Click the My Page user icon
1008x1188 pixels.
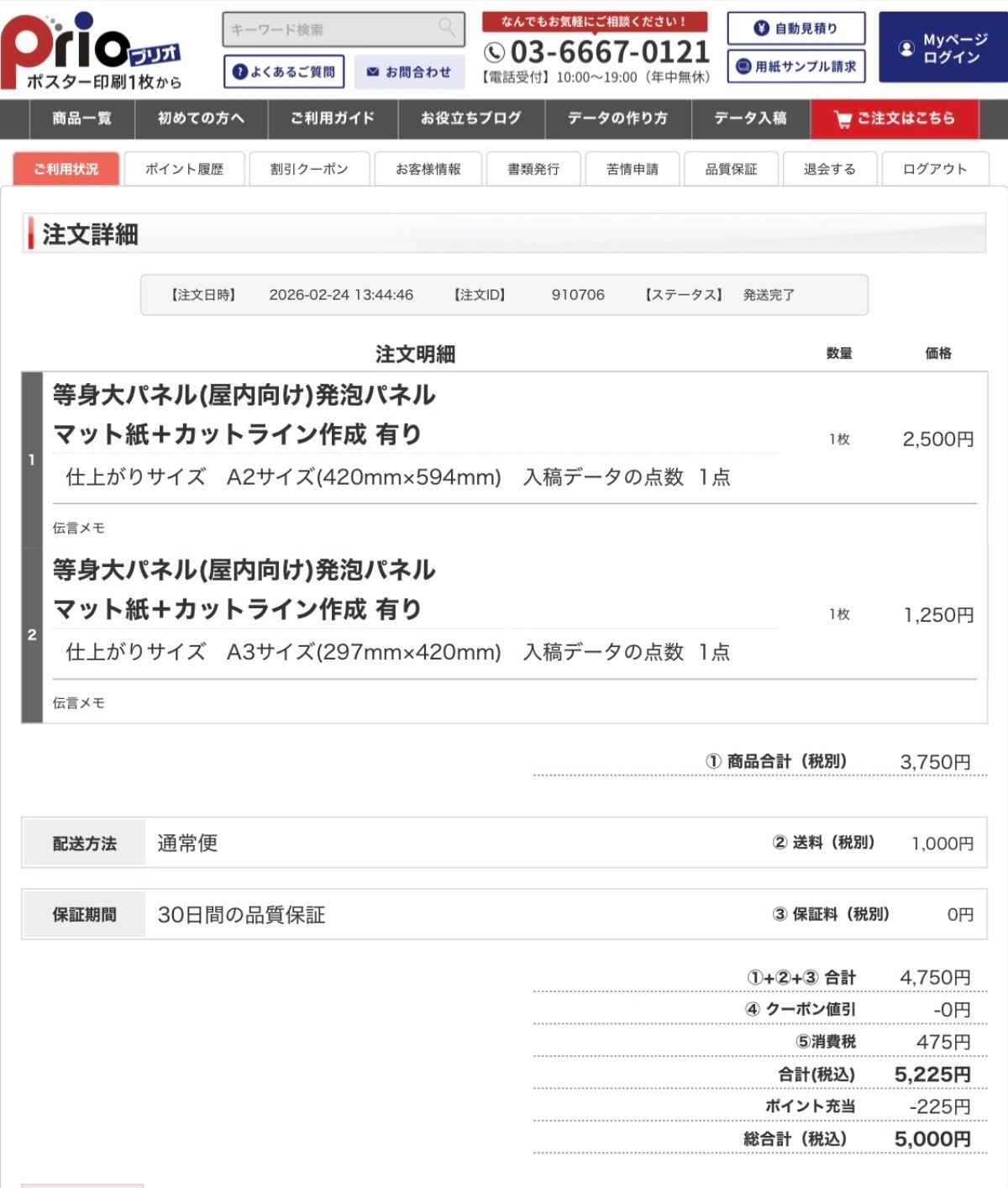(906, 49)
